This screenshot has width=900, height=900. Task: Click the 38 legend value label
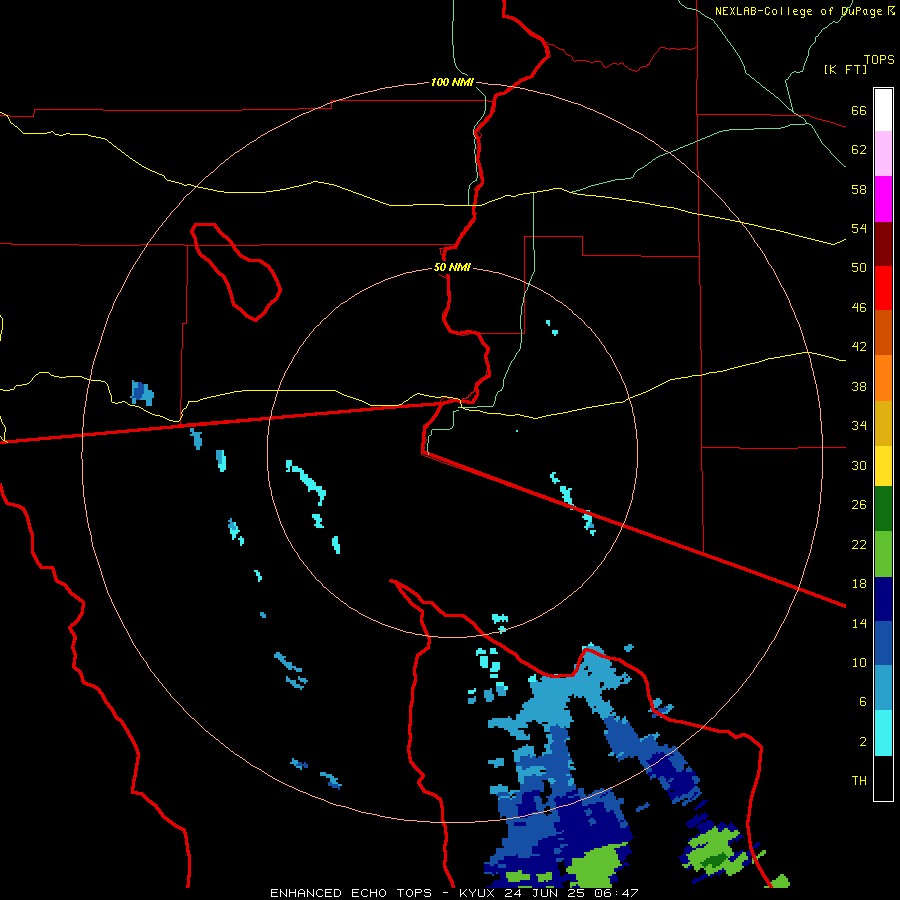[x=859, y=386]
